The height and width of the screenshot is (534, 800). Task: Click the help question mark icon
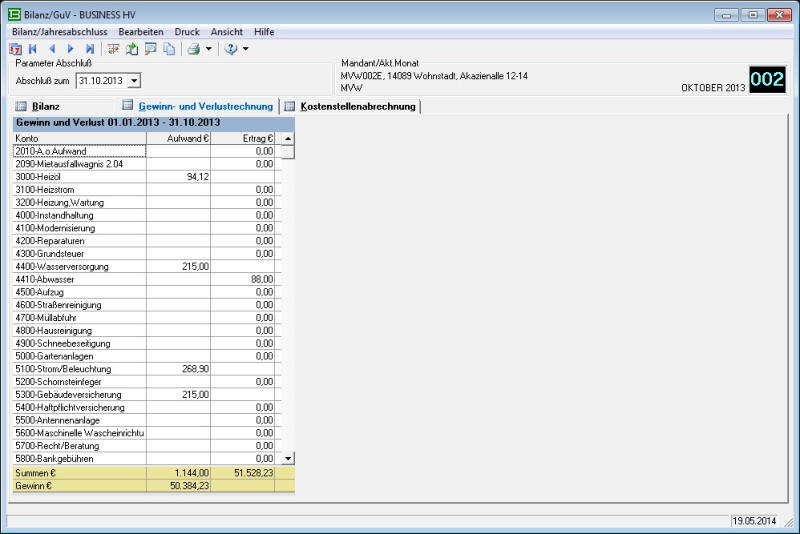pyautogui.click(x=230, y=48)
